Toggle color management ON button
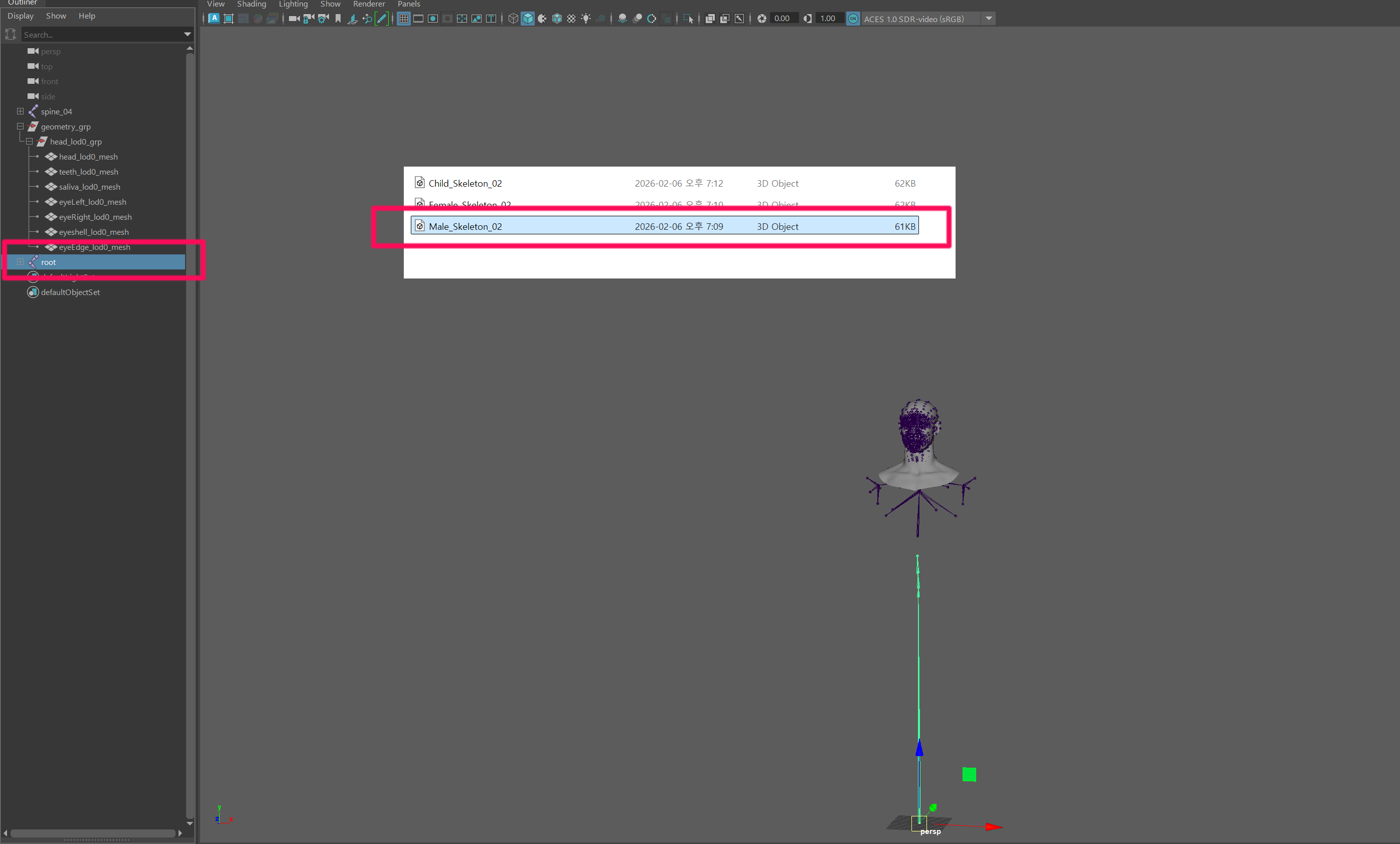 (x=853, y=19)
